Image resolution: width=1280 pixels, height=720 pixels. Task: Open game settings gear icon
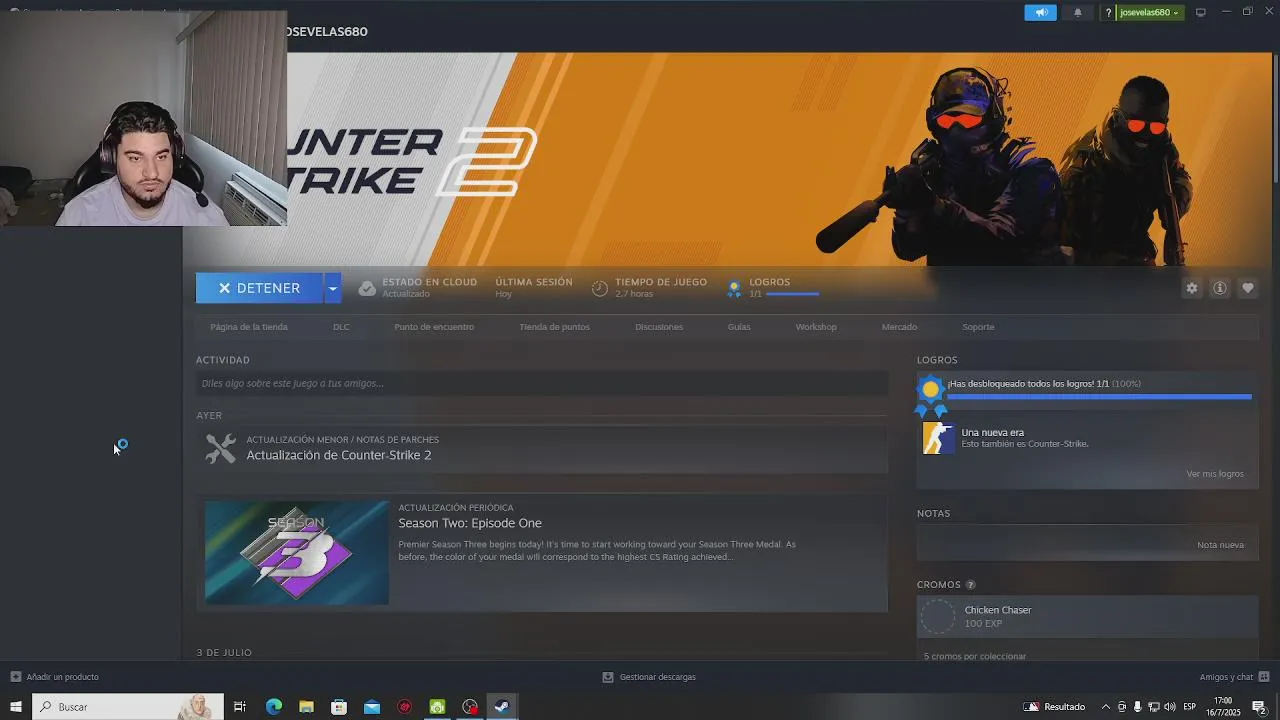pos(1192,288)
